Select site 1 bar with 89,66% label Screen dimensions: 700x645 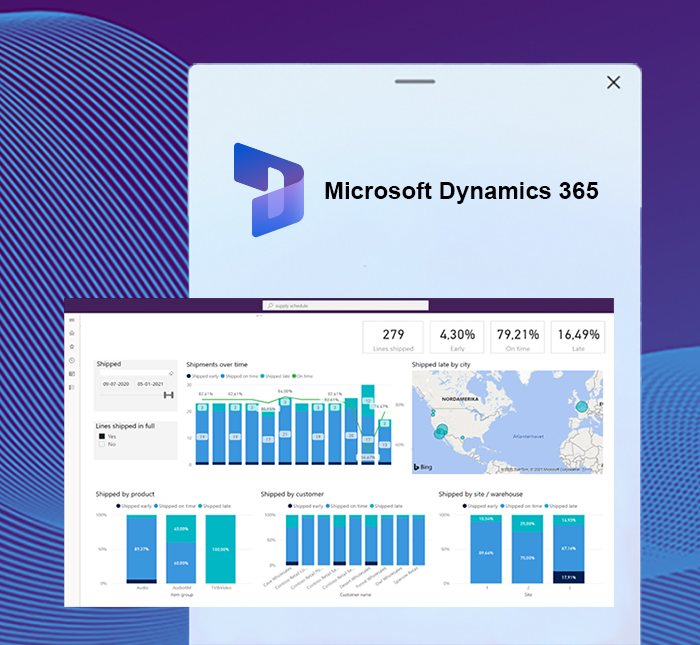pyautogui.click(x=486, y=553)
